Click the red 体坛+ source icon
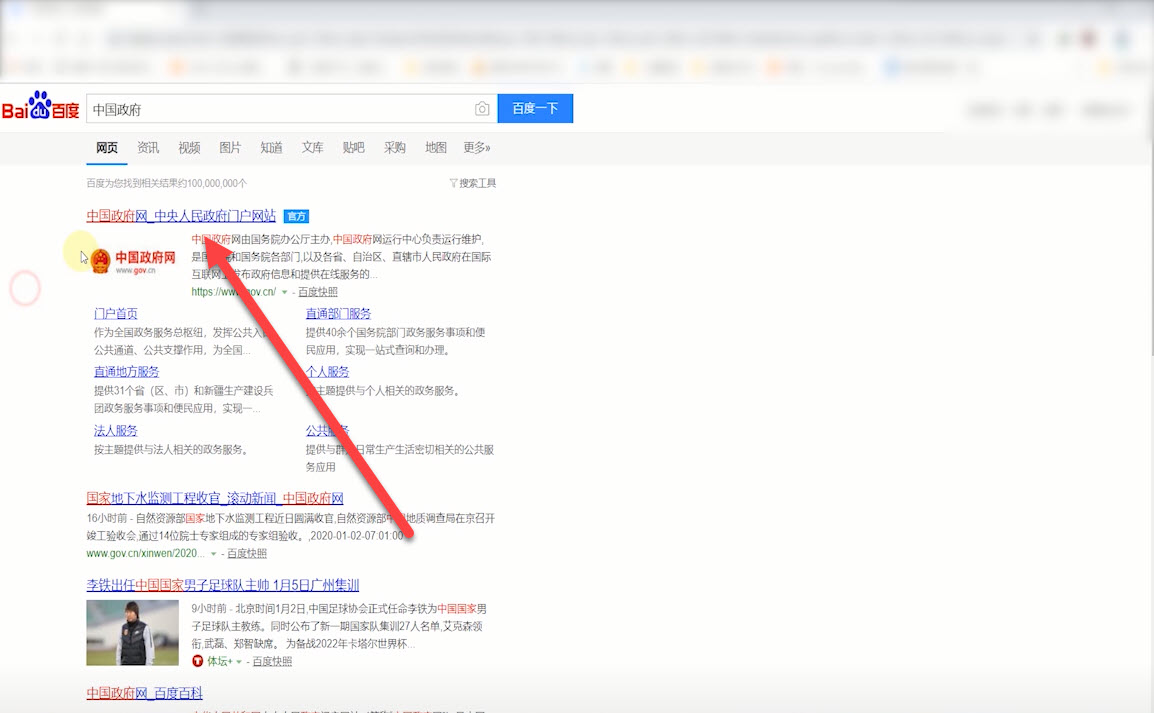 click(197, 661)
